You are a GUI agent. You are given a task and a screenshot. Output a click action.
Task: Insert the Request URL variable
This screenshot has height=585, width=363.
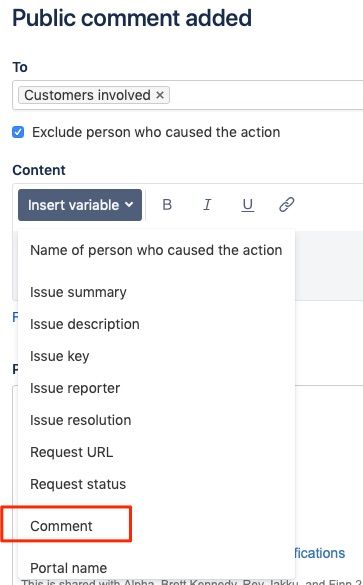click(156, 452)
